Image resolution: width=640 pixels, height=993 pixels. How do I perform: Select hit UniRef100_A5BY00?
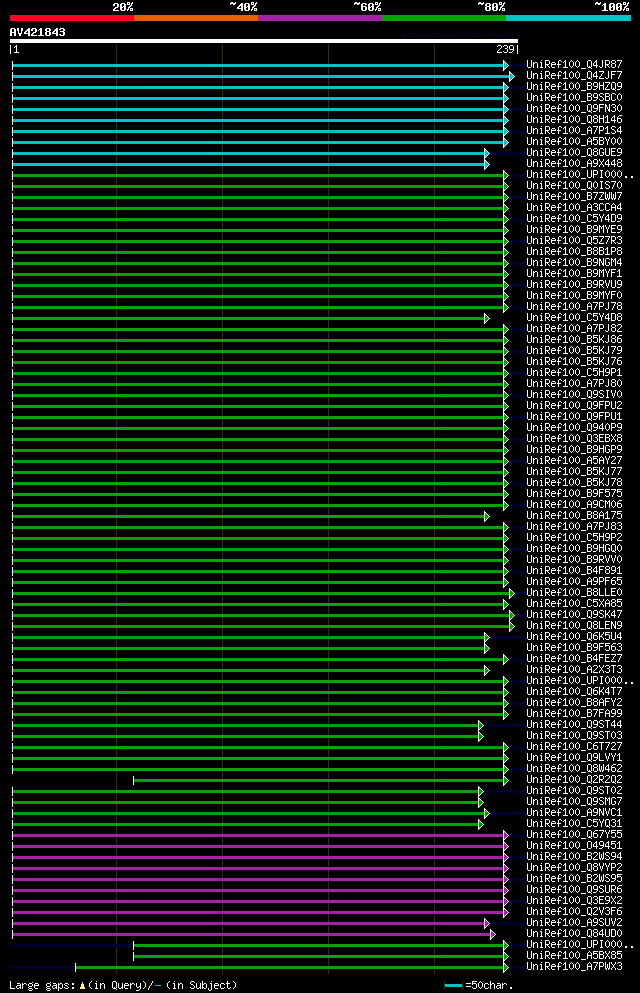tap(574, 141)
